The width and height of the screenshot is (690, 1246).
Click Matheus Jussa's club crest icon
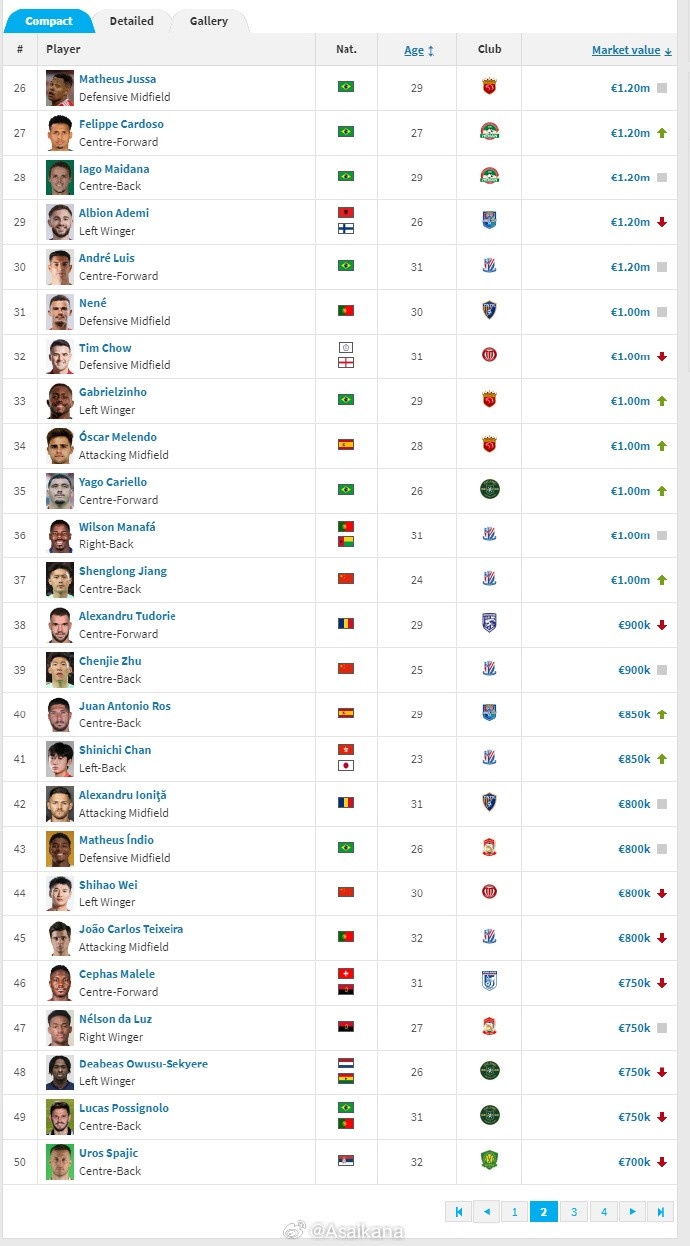click(x=489, y=87)
